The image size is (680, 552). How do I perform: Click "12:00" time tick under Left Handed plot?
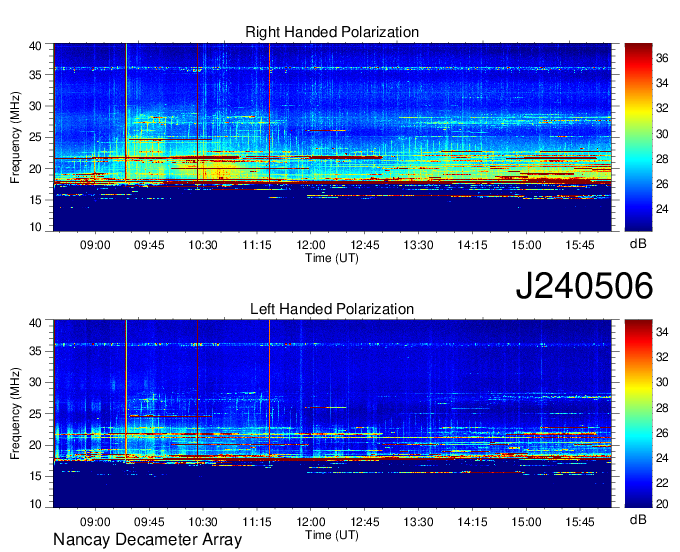(x=311, y=521)
